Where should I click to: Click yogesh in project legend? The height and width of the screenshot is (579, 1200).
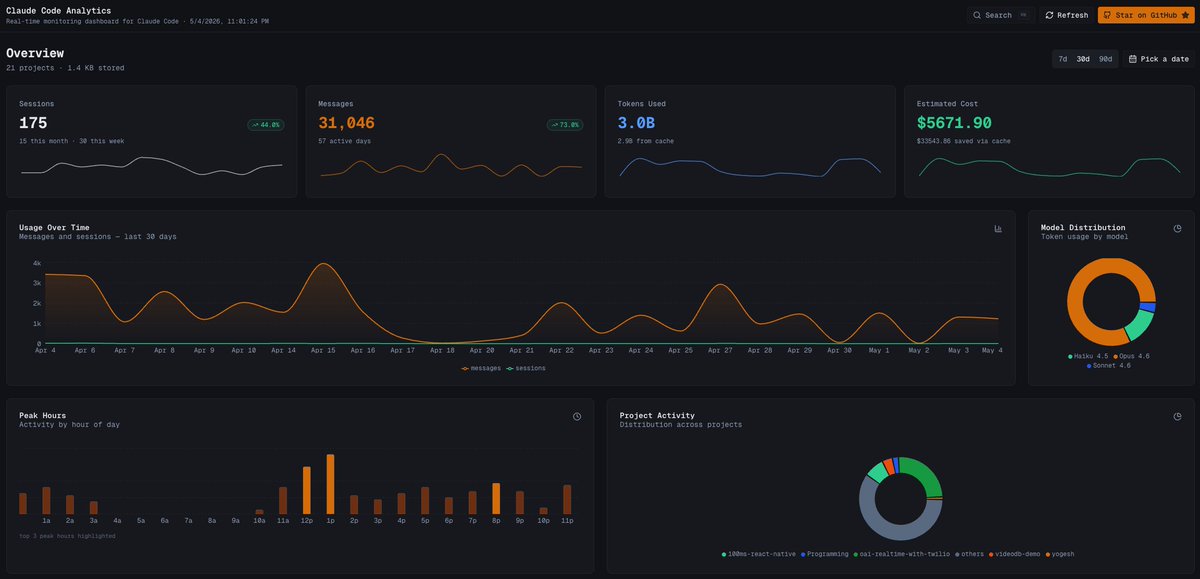pos(1061,553)
